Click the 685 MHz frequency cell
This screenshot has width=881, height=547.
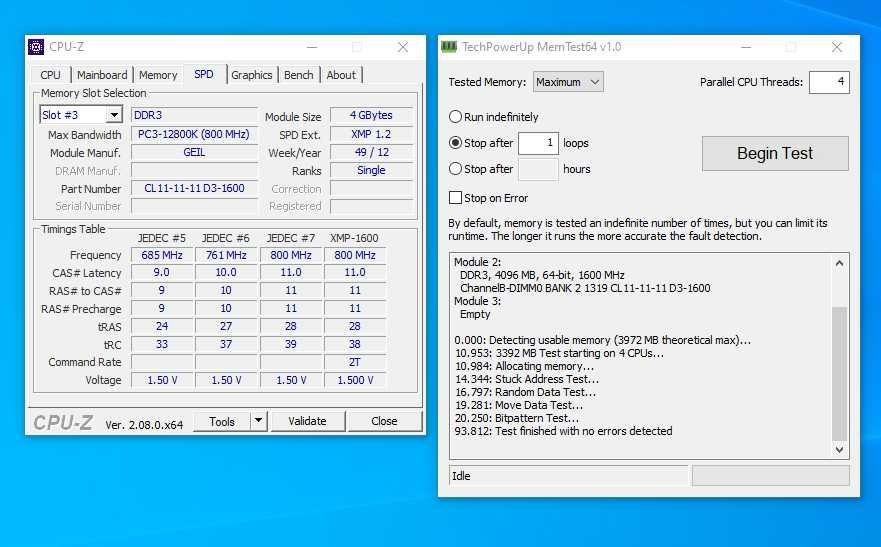162,255
